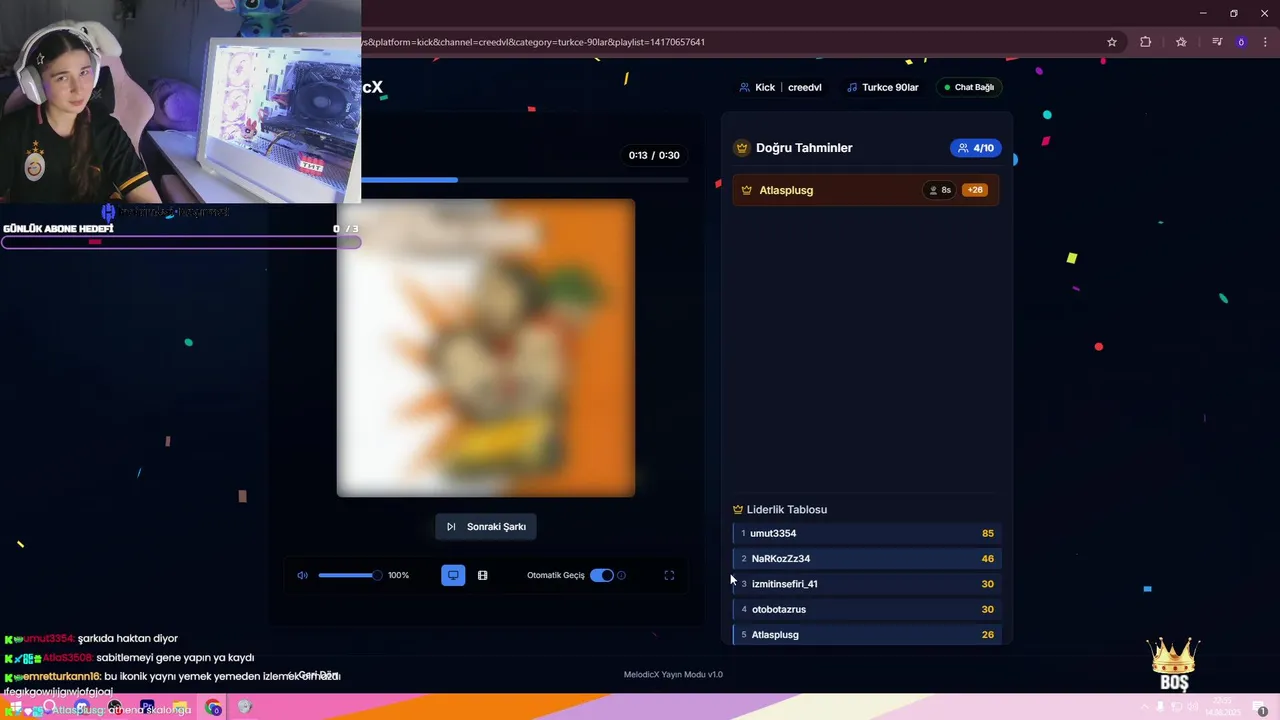
Task: Click the MelodicX Yayın Modu v1.0 footer text
Action: (673, 675)
